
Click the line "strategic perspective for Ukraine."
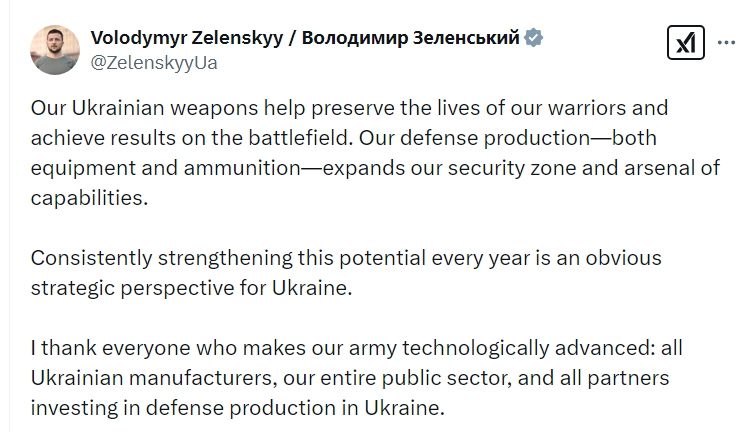[x=191, y=288]
